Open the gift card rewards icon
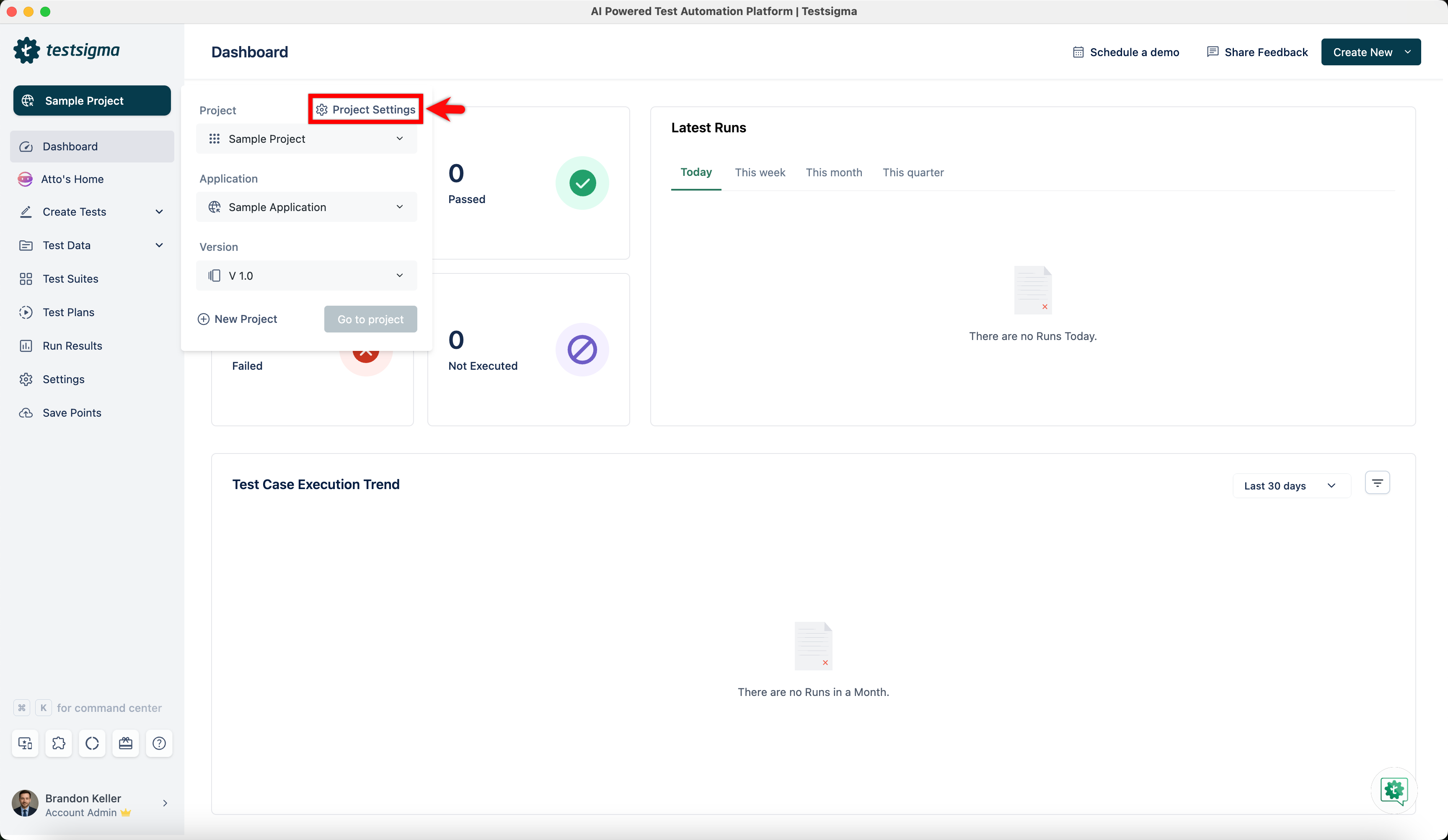Image resolution: width=1448 pixels, height=840 pixels. [125, 743]
